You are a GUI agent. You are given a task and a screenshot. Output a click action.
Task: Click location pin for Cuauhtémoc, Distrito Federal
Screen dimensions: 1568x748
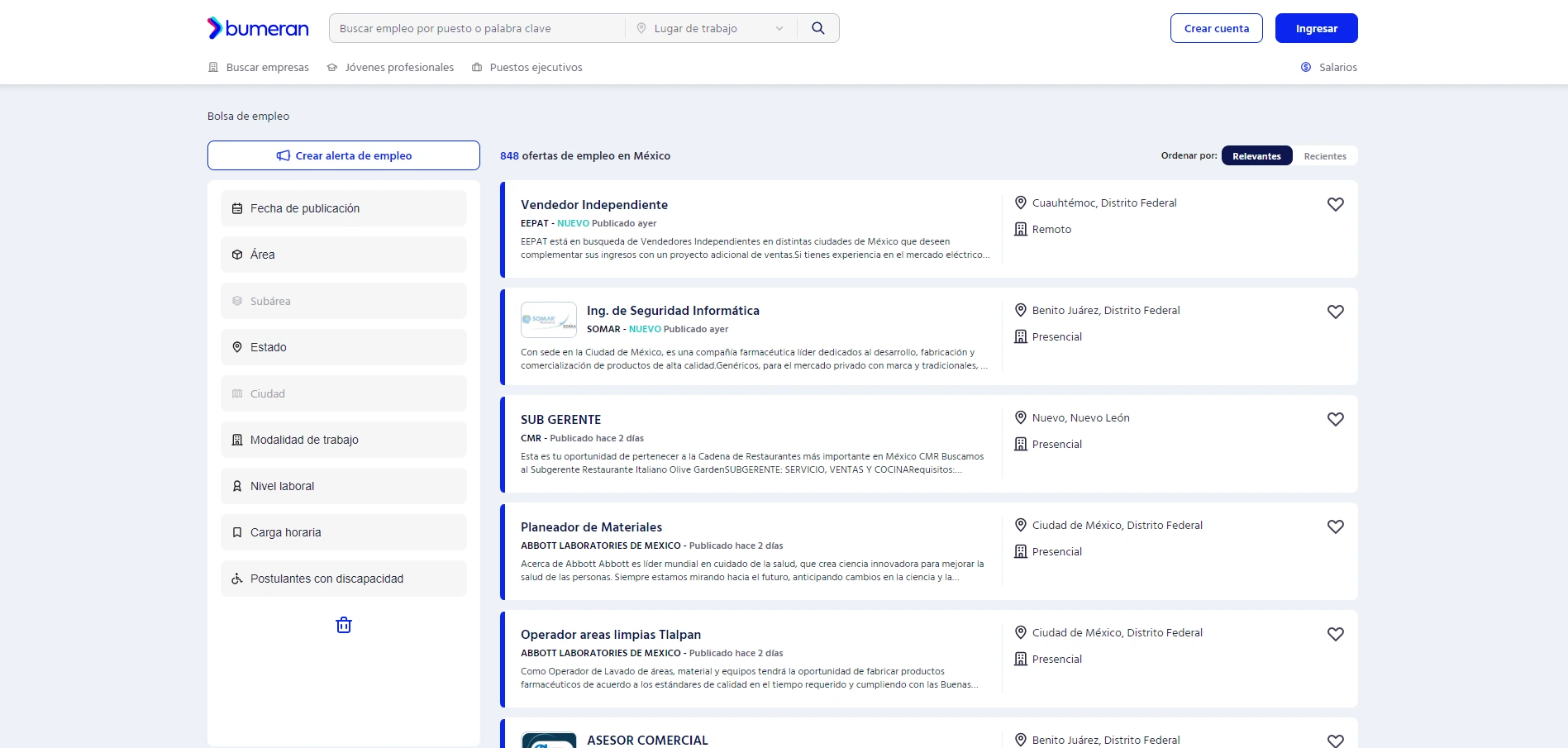coord(1021,202)
